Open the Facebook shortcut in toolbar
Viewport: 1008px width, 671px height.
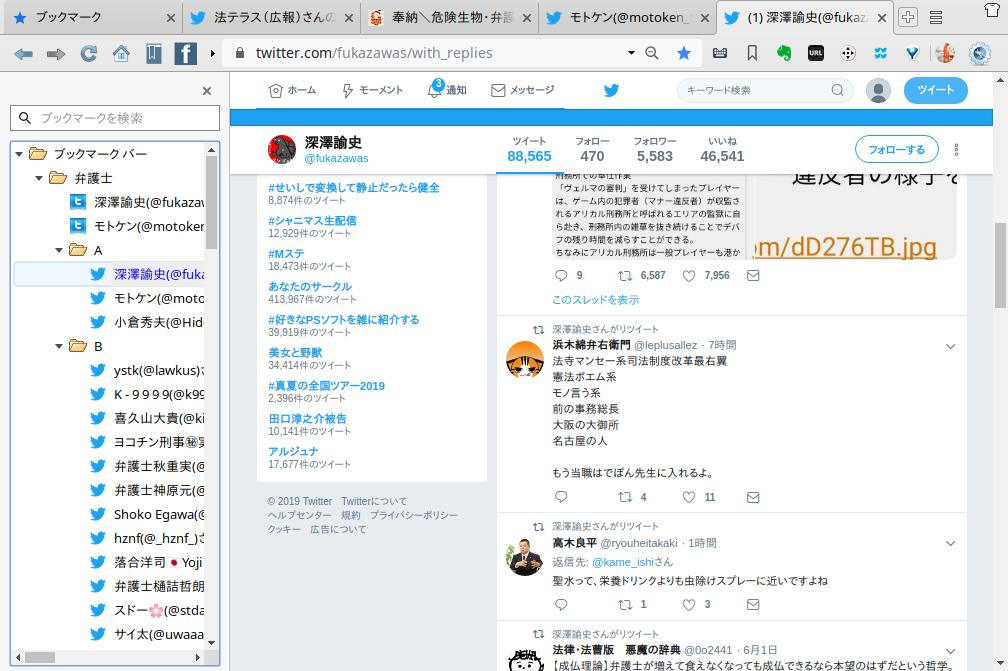[185, 53]
